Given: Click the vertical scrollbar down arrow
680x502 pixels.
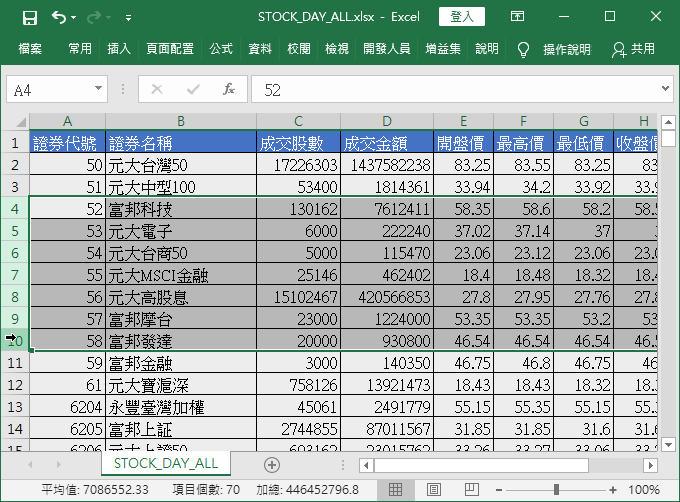Looking at the screenshot, I should (668, 444).
